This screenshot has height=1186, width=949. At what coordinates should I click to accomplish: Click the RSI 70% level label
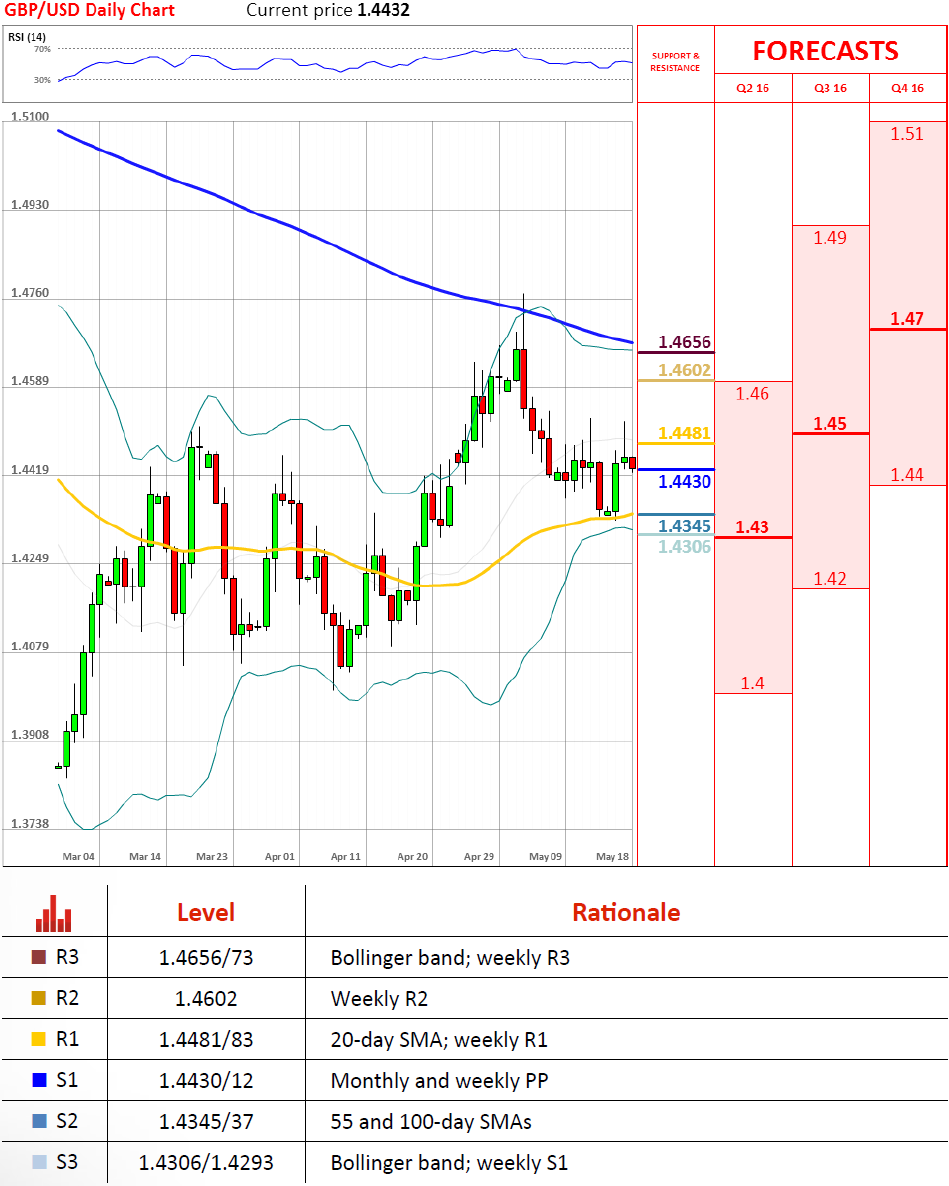pyautogui.click(x=42, y=49)
